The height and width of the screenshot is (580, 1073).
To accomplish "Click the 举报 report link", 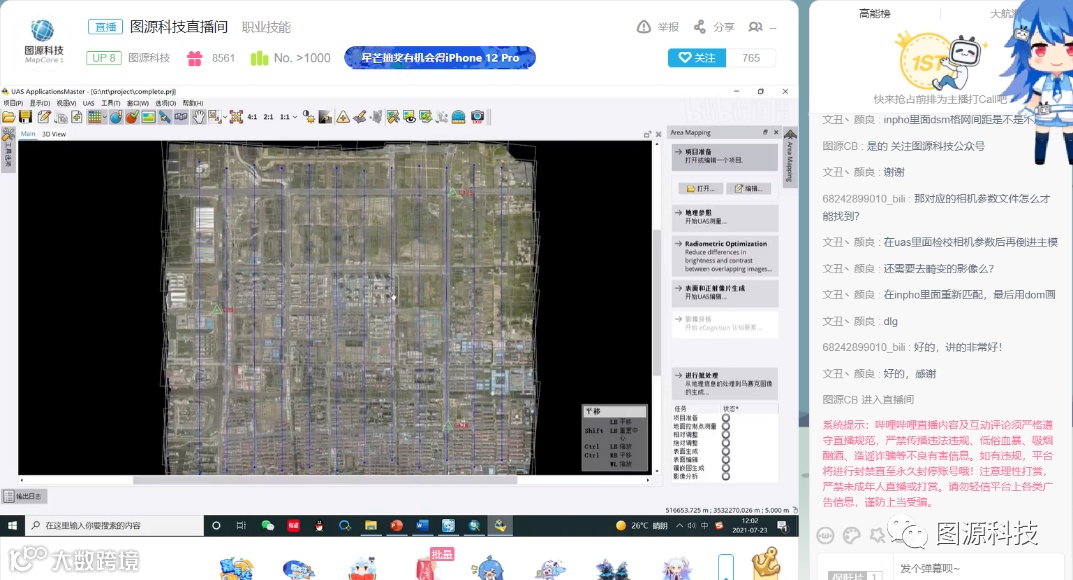I will (x=658, y=27).
